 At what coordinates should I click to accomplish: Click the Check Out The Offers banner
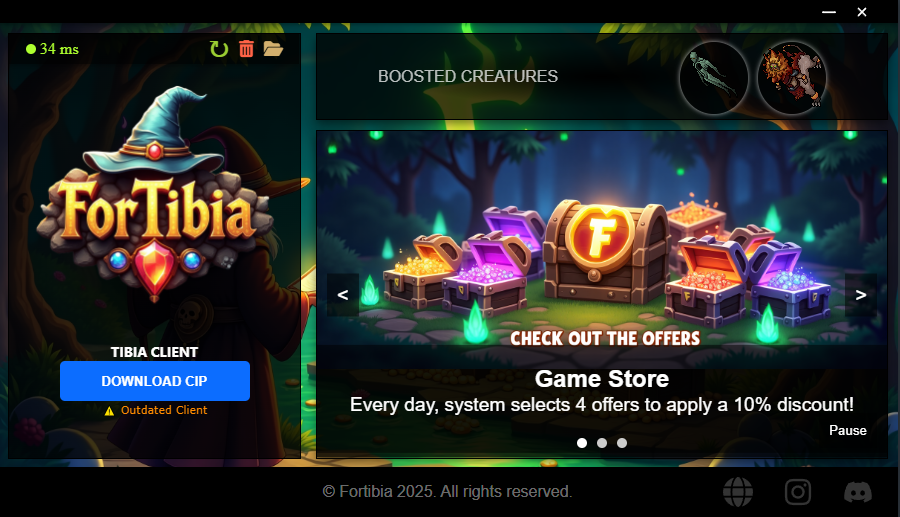coord(605,339)
